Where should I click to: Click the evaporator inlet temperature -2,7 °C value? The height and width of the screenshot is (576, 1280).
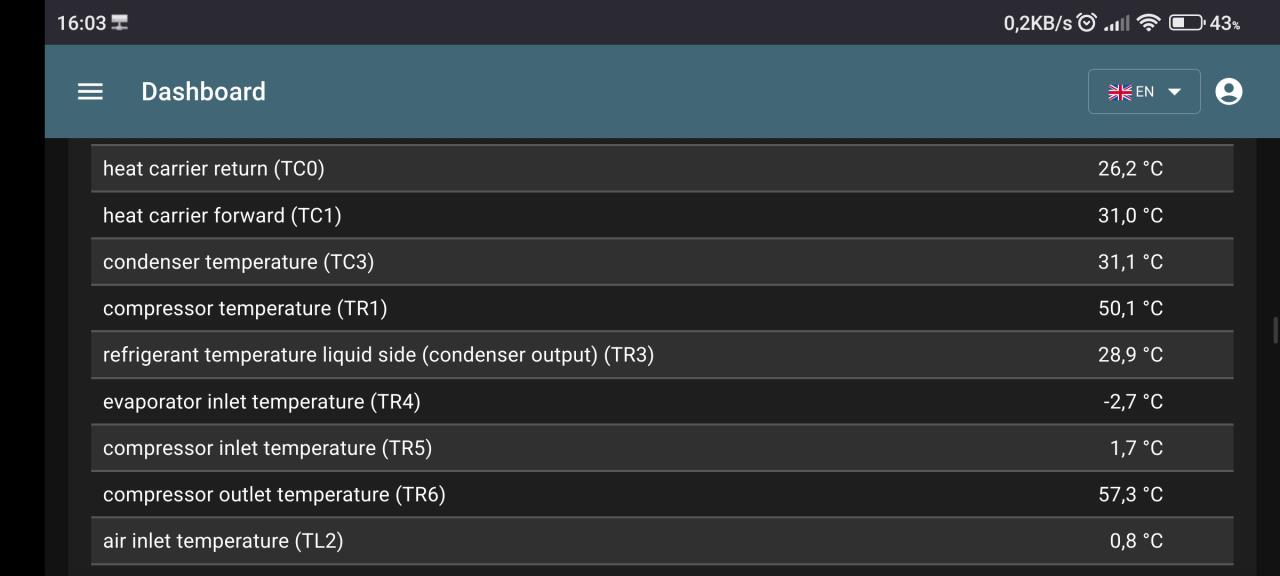tap(1133, 401)
